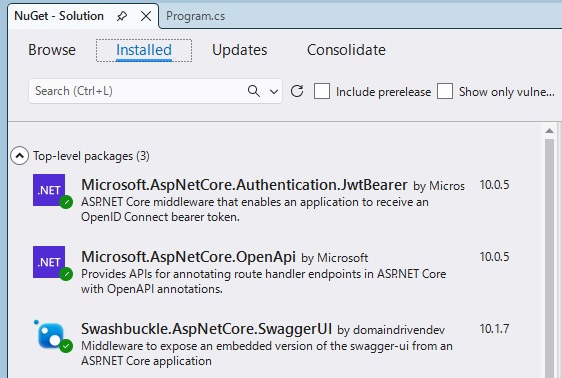The height and width of the screenshot is (378, 562).
Task: Click the 'by Microsoft' author text
Action: click(x=334, y=258)
